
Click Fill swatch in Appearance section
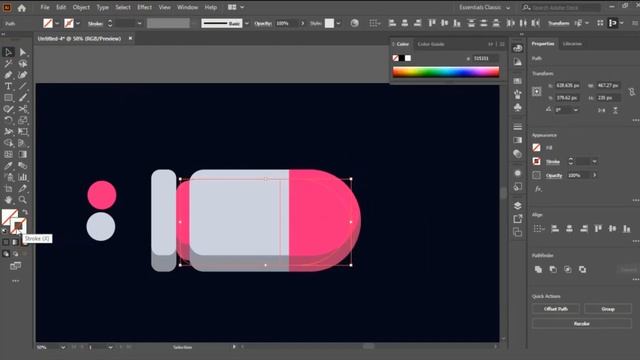point(536,148)
